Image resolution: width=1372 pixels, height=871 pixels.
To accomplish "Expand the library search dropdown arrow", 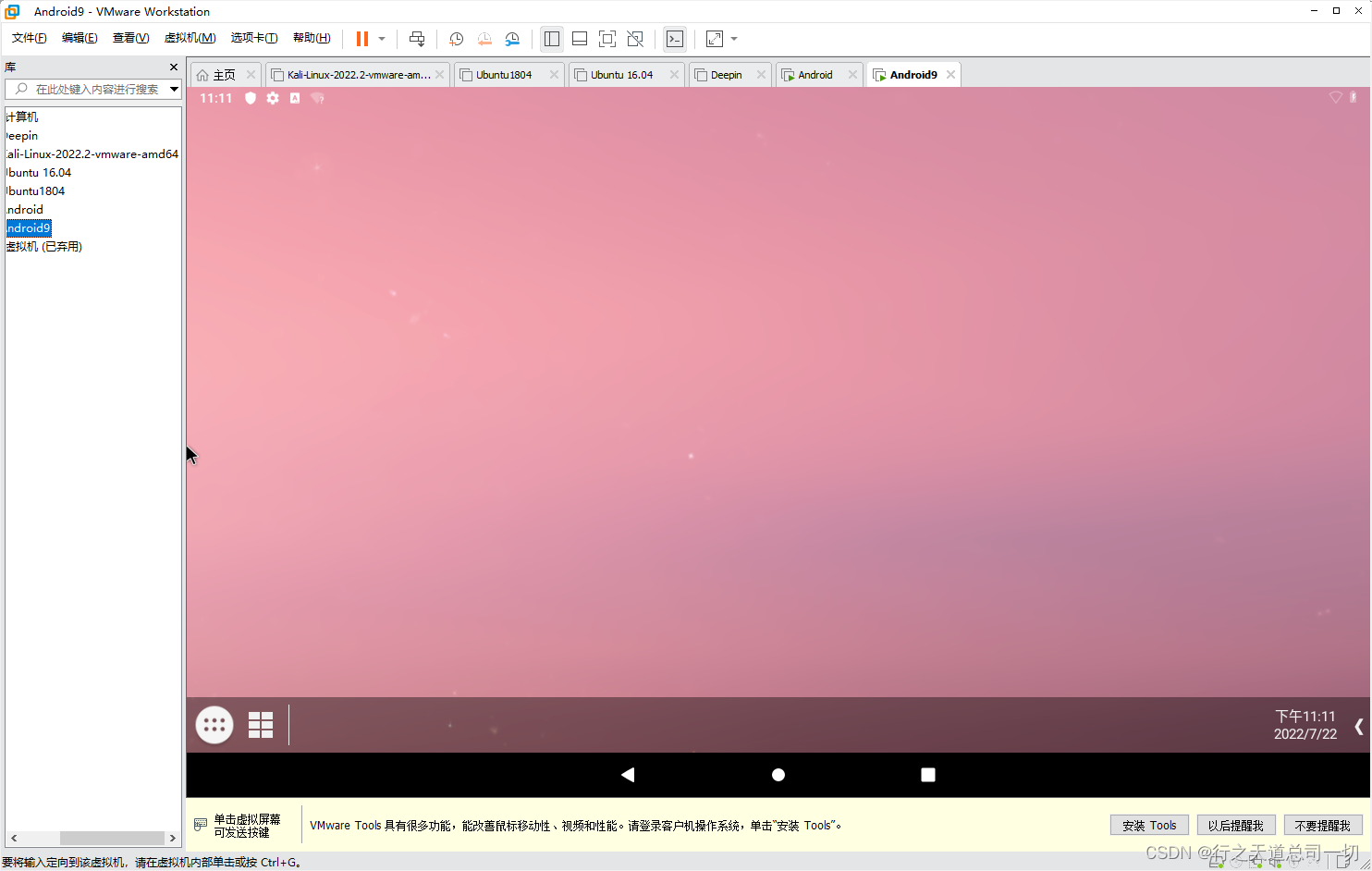I will pyautogui.click(x=174, y=89).
